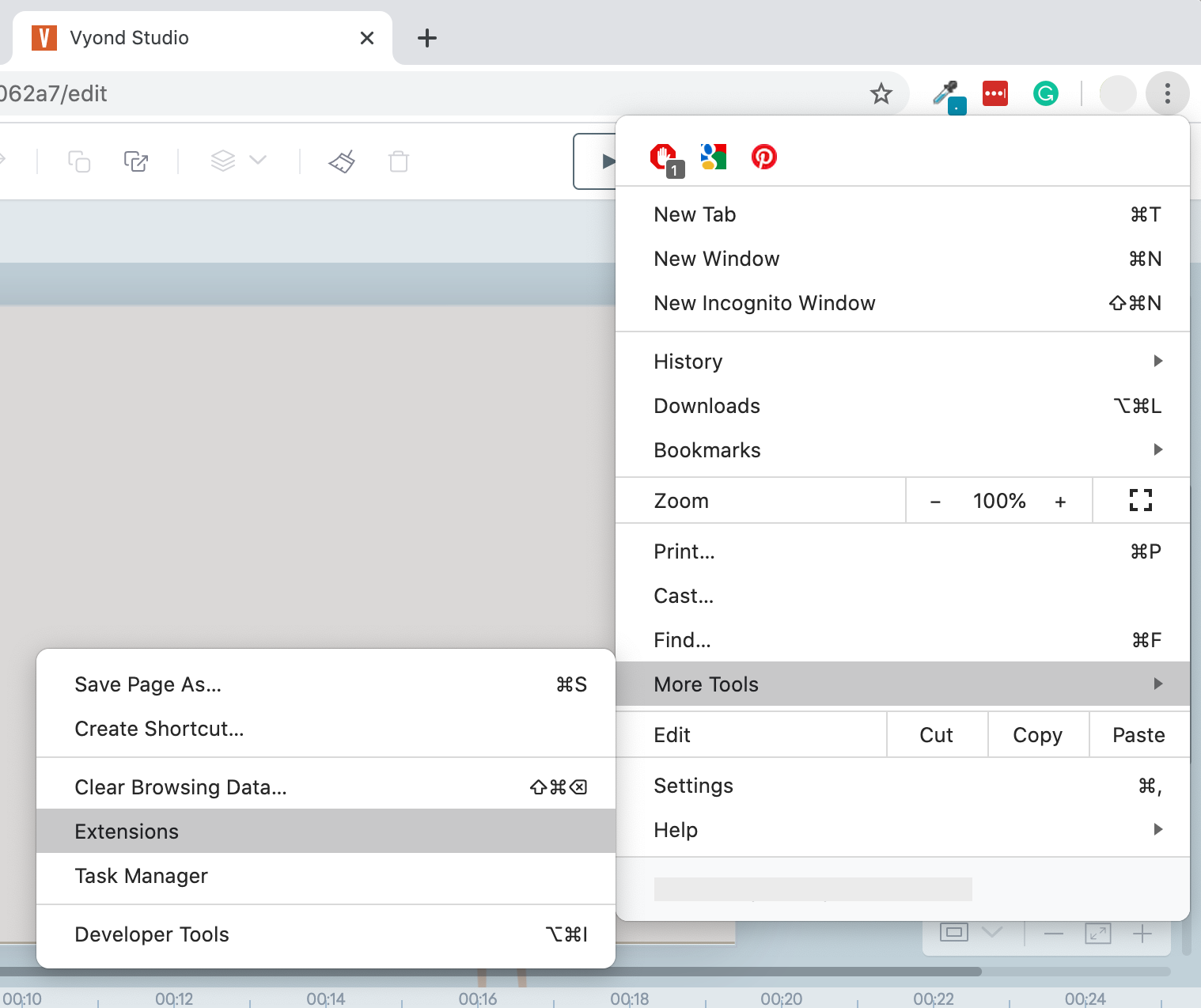
Task: Click the Pinterest extension icon
Action: click(x=763, y=157)
